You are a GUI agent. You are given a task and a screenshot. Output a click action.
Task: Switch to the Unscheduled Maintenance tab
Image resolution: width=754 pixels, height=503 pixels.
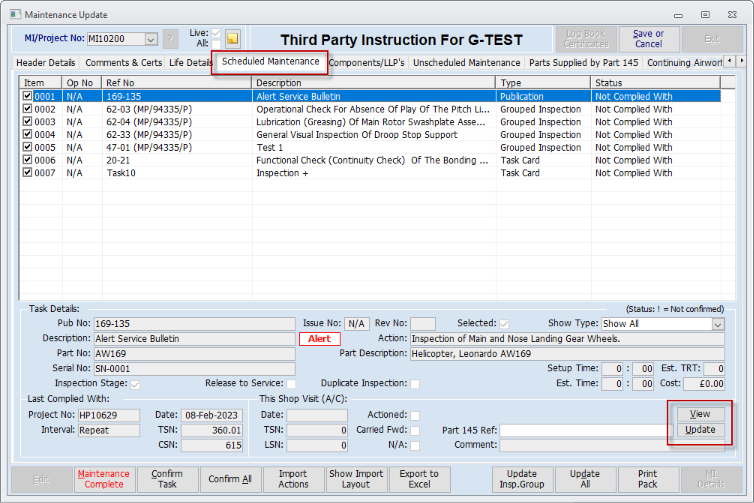pyautogui.click(x=466, y=63)
